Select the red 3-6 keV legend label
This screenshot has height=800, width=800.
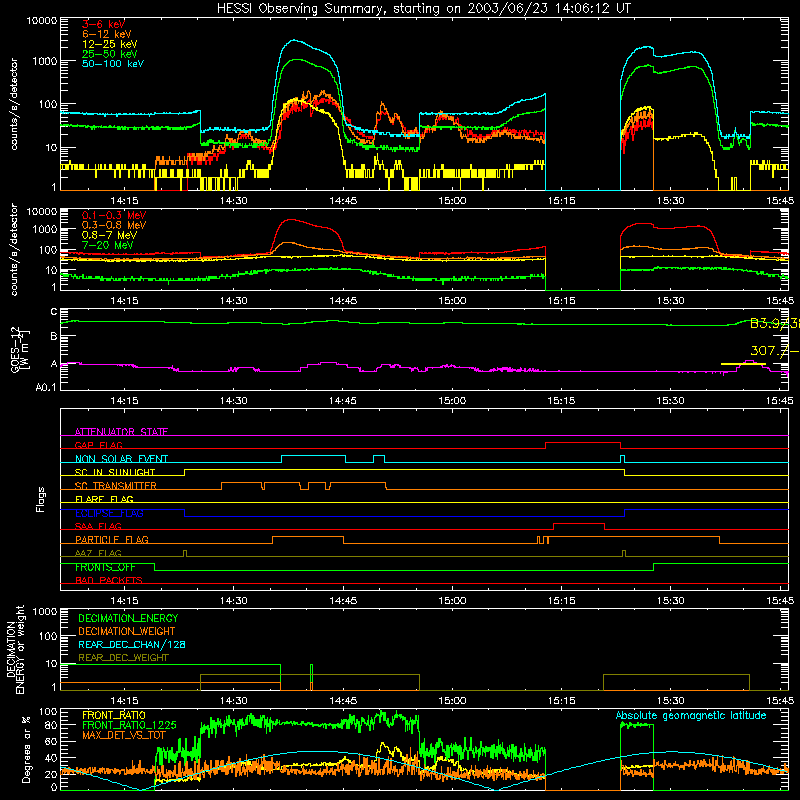pyautogui.click(x=104, y=24)
